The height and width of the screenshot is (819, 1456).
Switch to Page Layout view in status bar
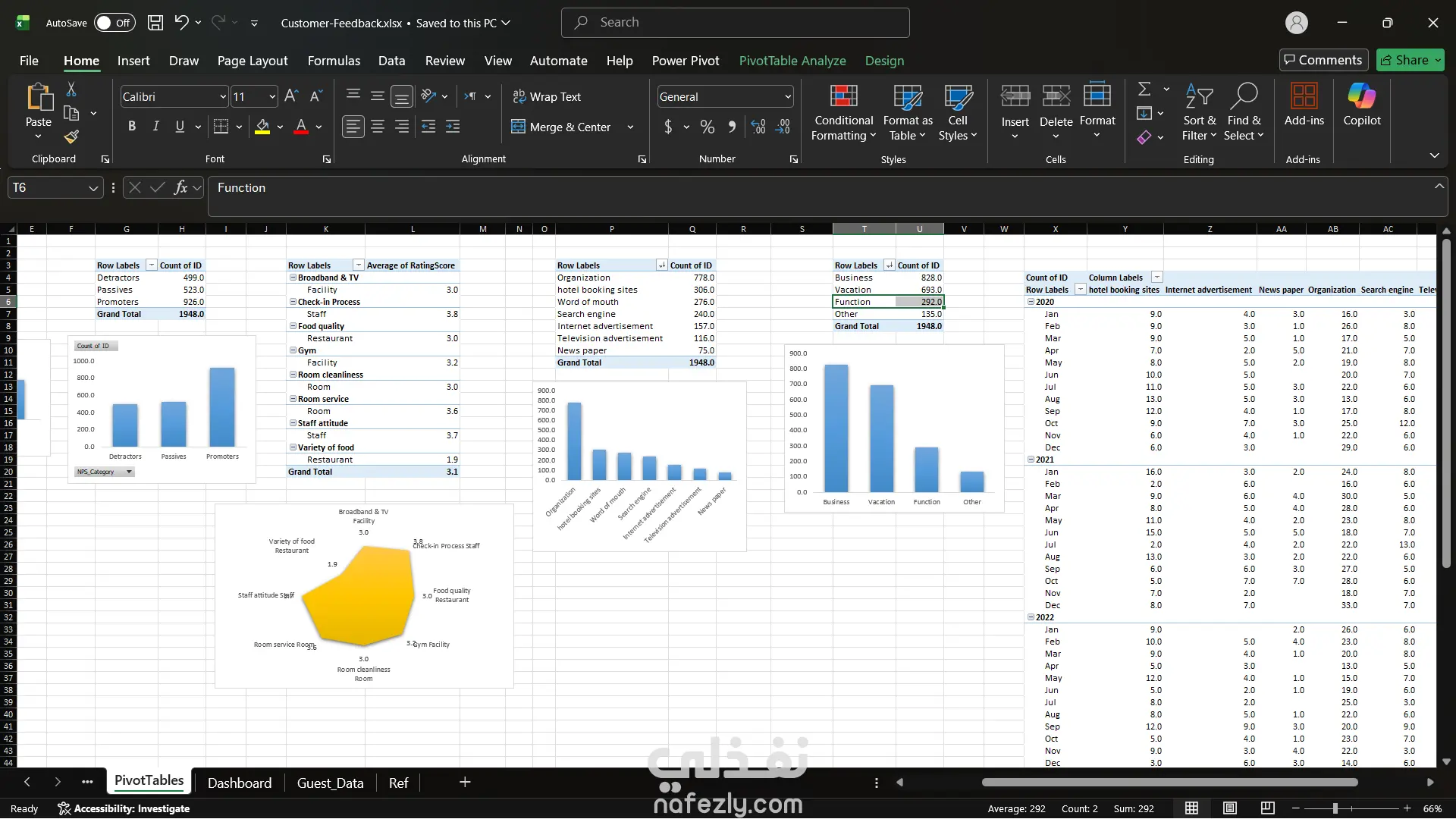1230,808
